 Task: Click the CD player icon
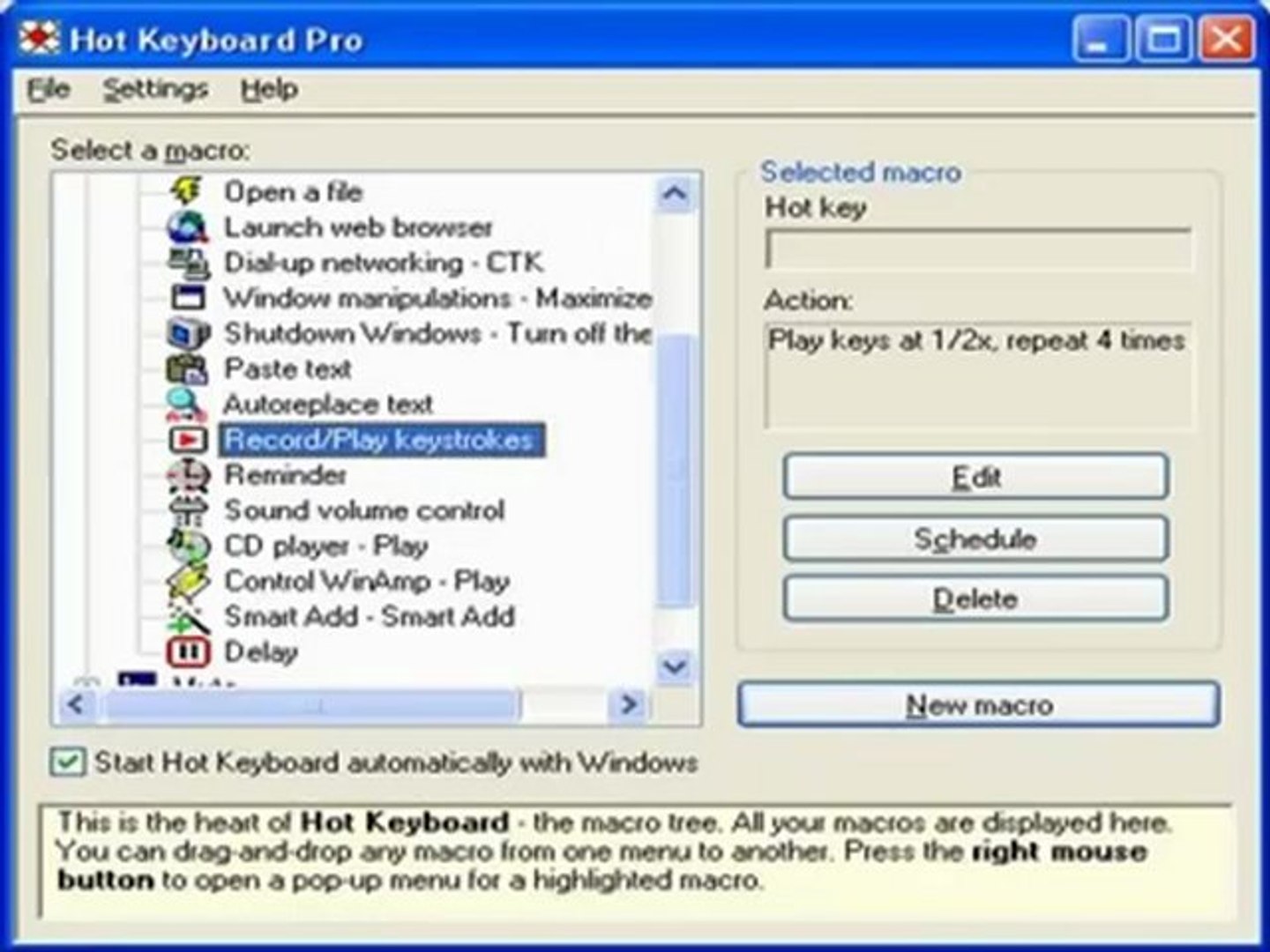[x=187, y=546]
